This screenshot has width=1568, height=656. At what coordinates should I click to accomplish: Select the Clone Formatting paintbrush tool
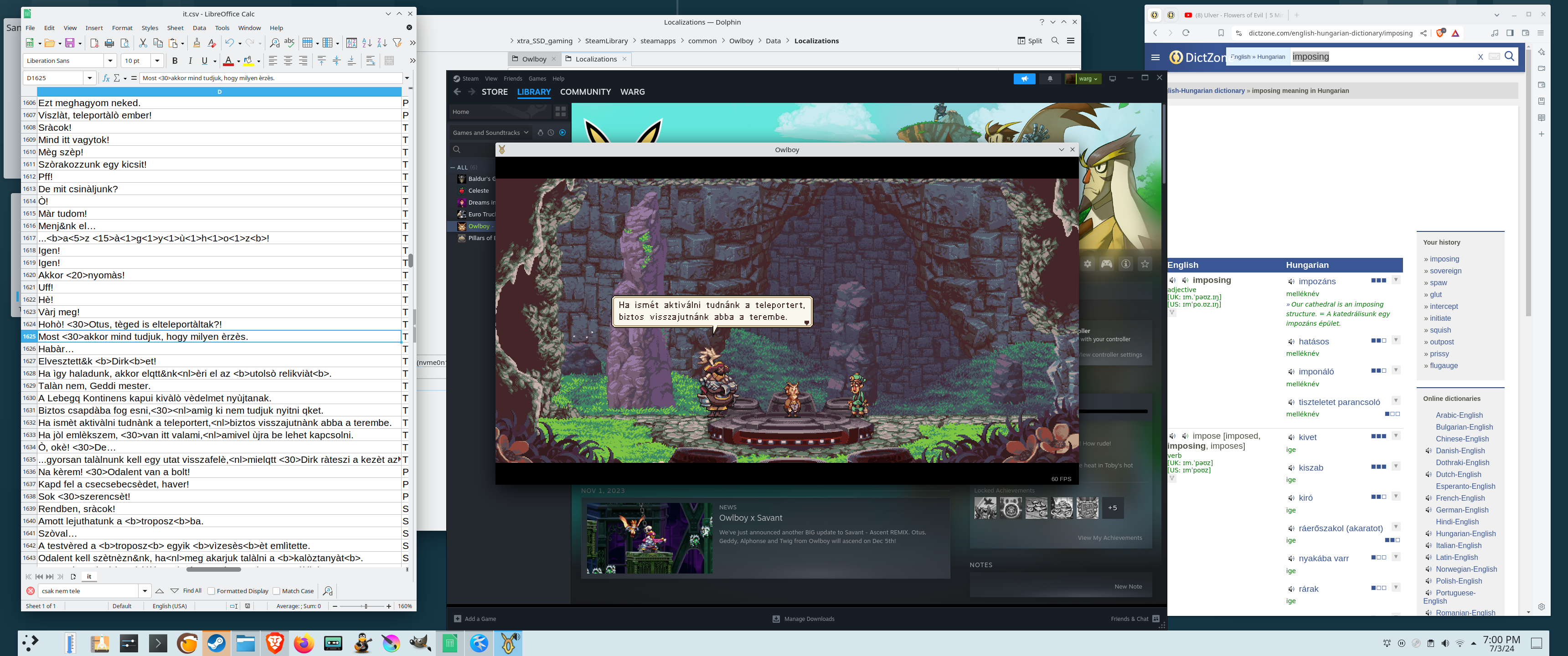point(197,43)
